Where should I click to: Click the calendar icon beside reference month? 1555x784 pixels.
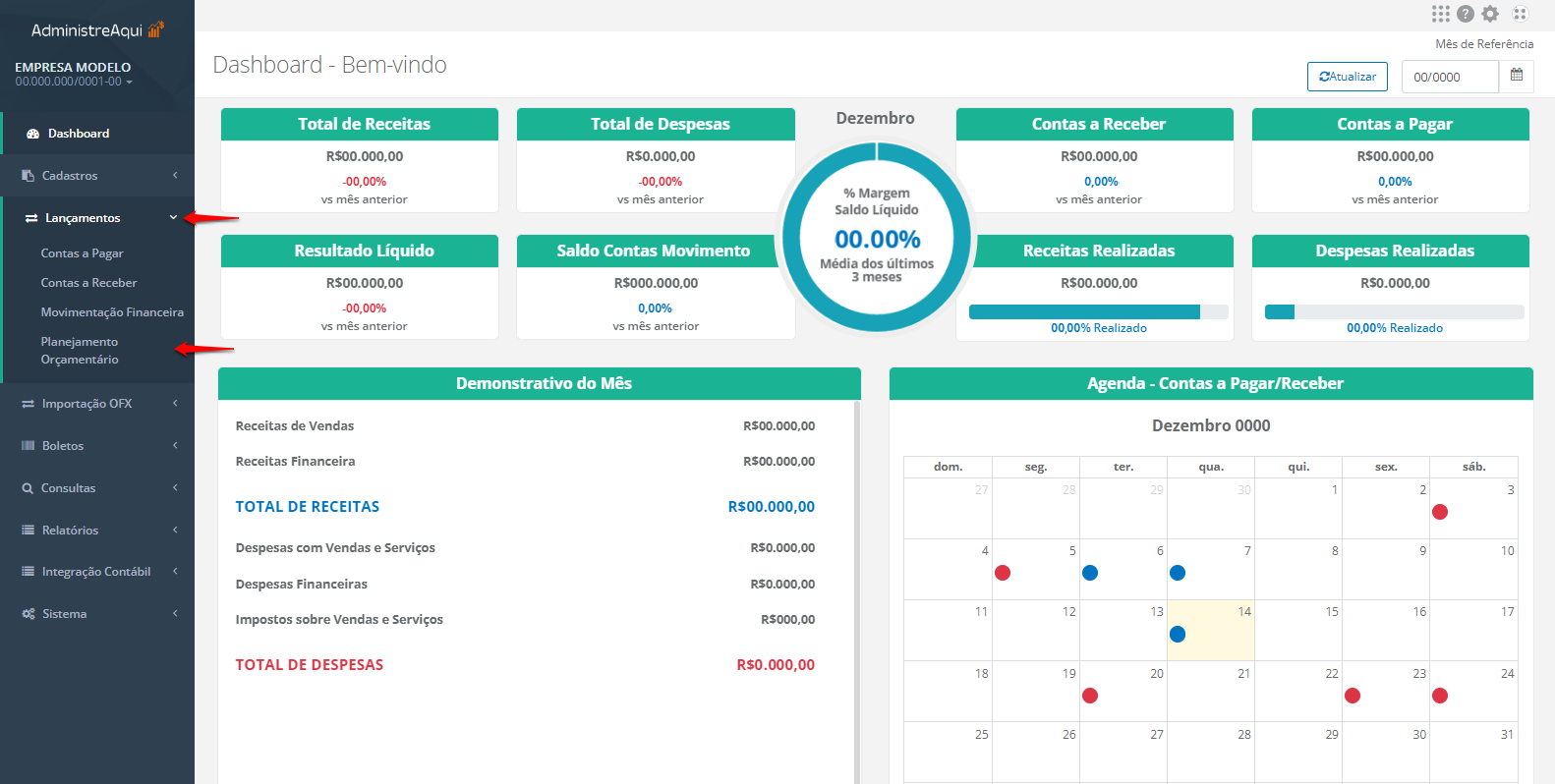pos(1517,76)
